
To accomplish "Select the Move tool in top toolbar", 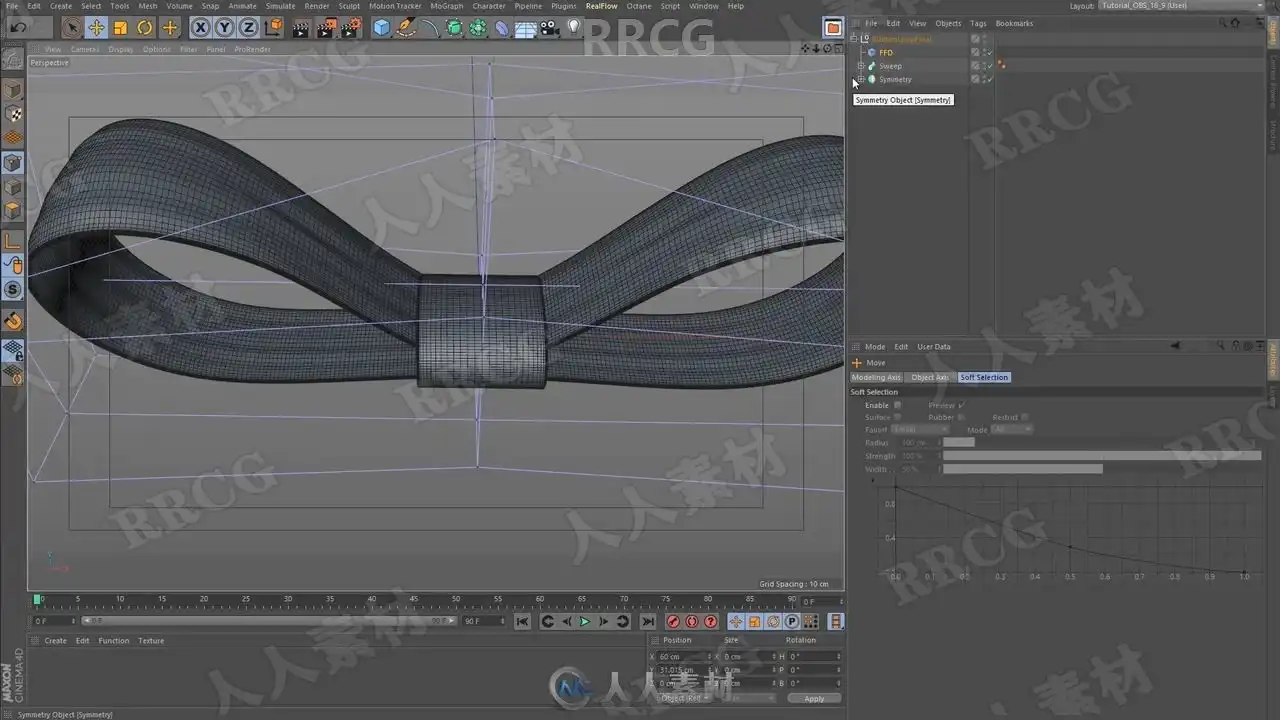I will pos(96,28).
